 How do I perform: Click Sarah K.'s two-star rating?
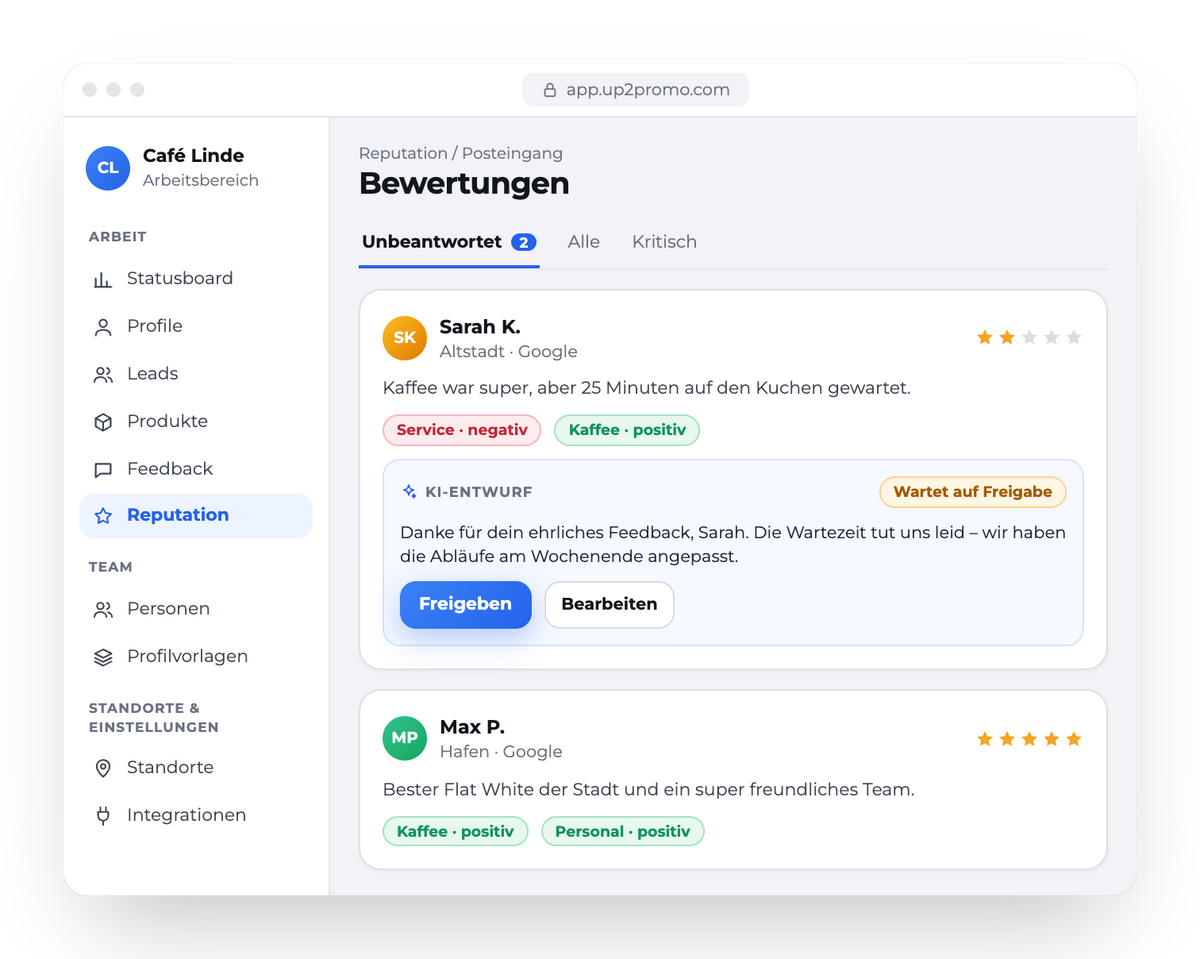pyautogui.click(x=1029, y=338)
